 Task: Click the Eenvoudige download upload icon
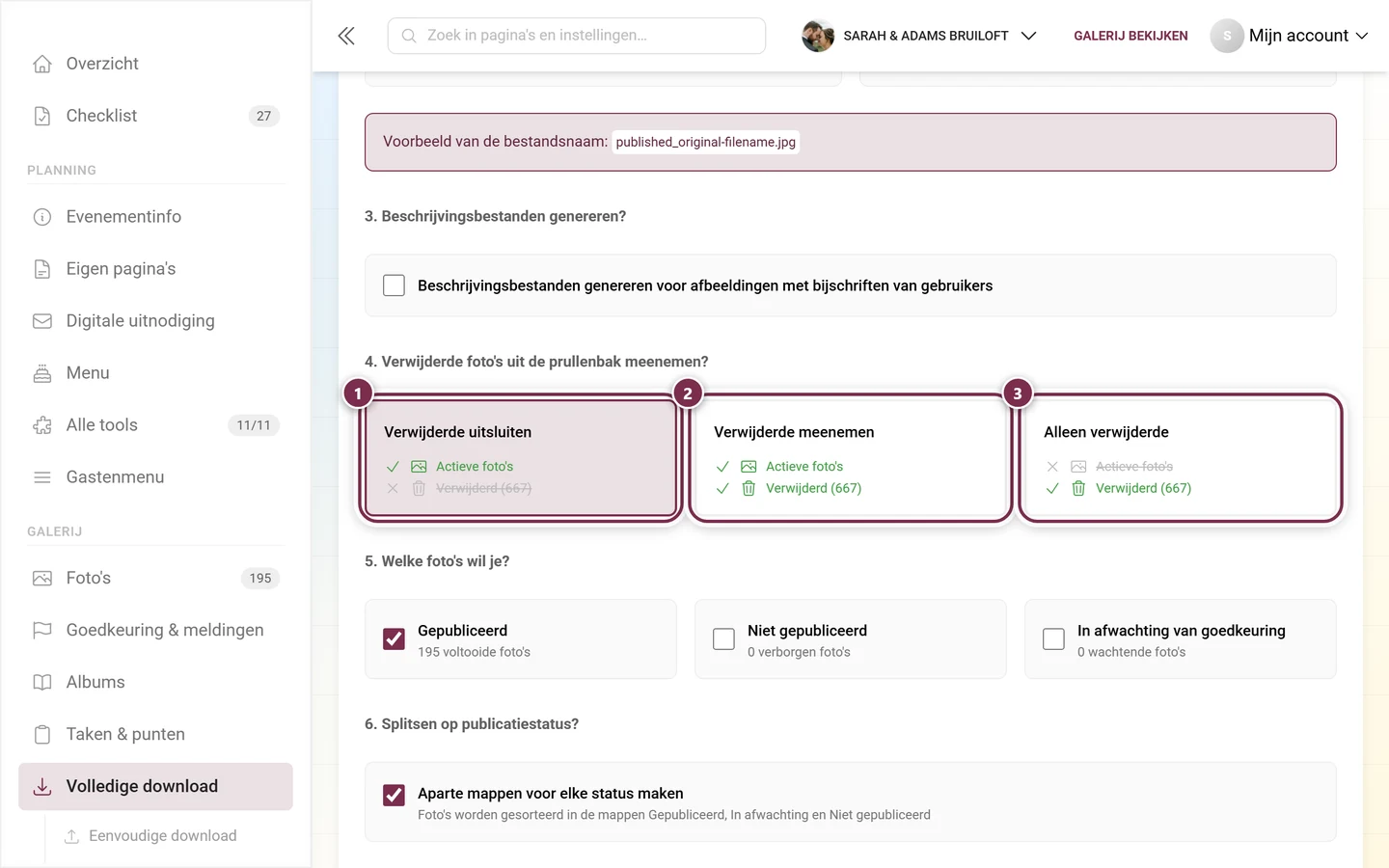[x=71, y=836]
